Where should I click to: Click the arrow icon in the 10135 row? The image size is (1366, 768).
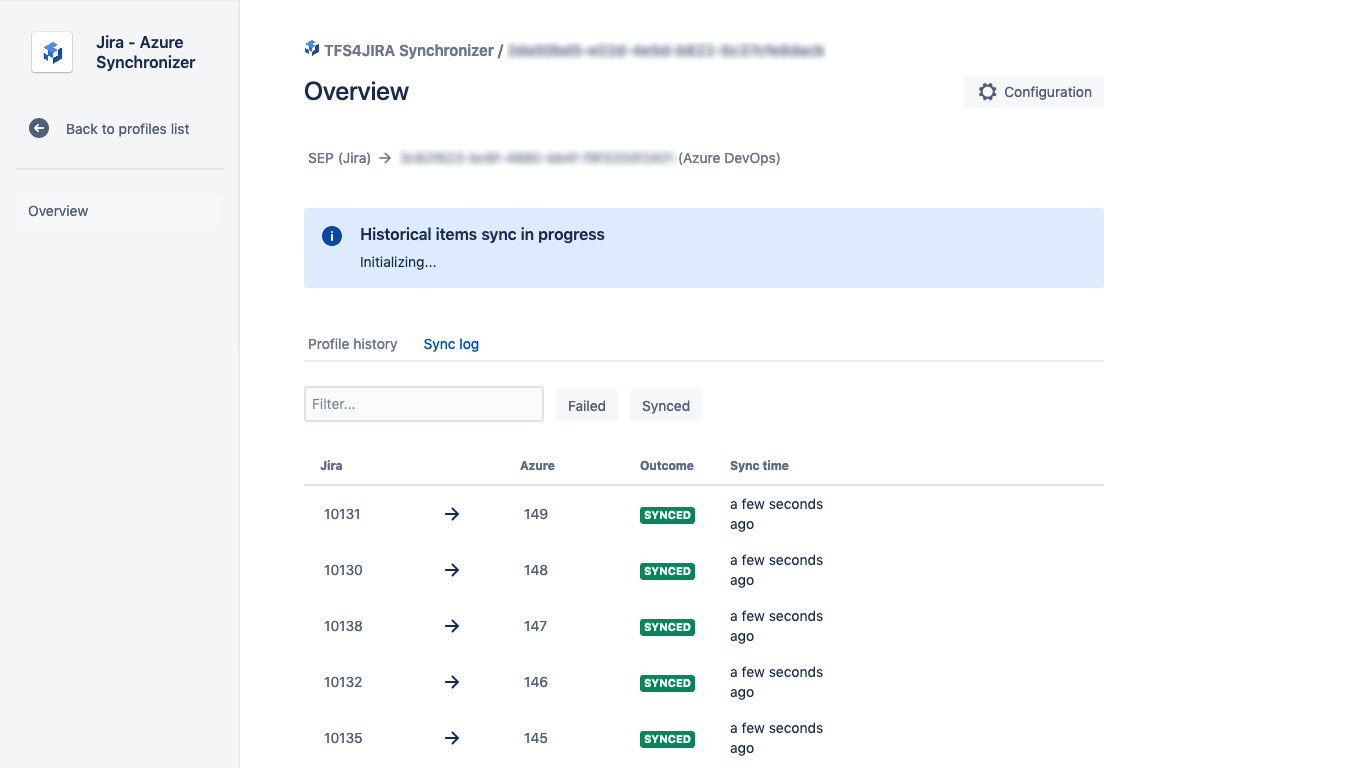click(452, 738)
